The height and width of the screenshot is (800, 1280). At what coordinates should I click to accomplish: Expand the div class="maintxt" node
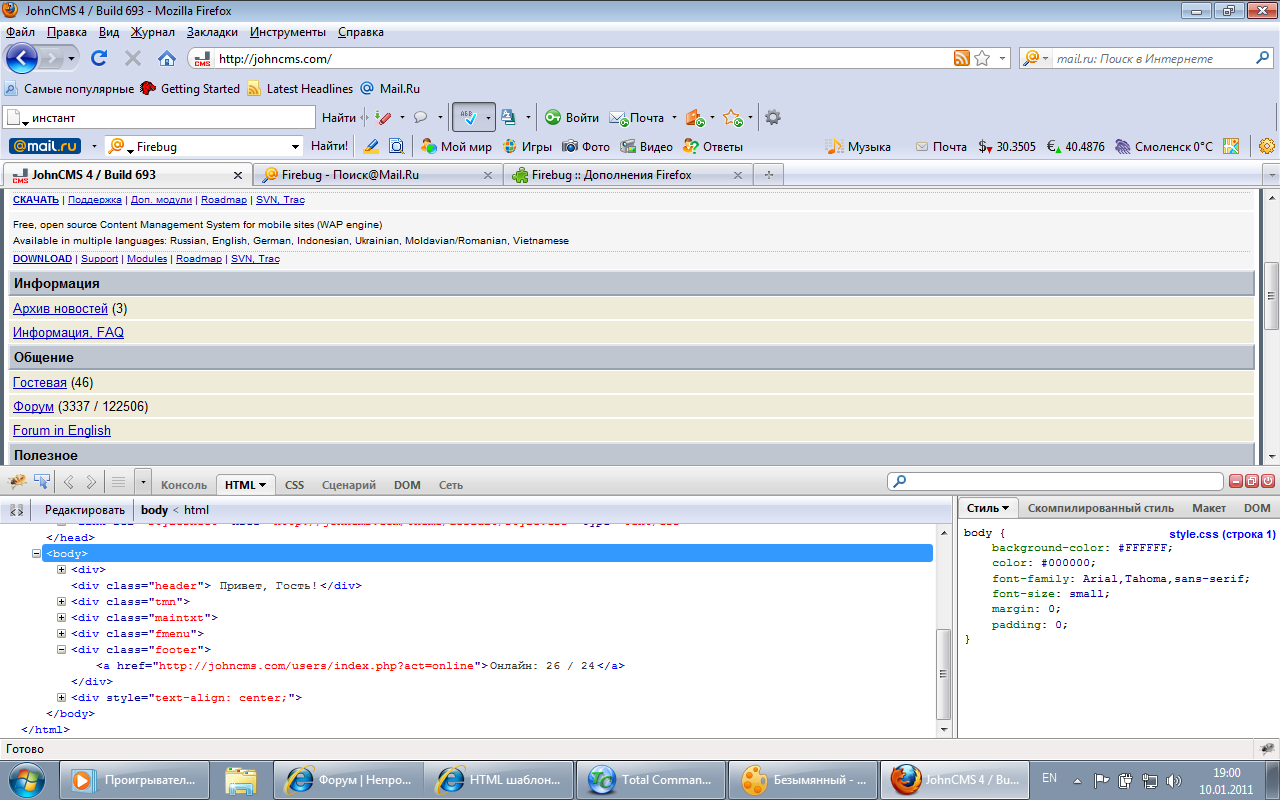(x=62, y=617)
